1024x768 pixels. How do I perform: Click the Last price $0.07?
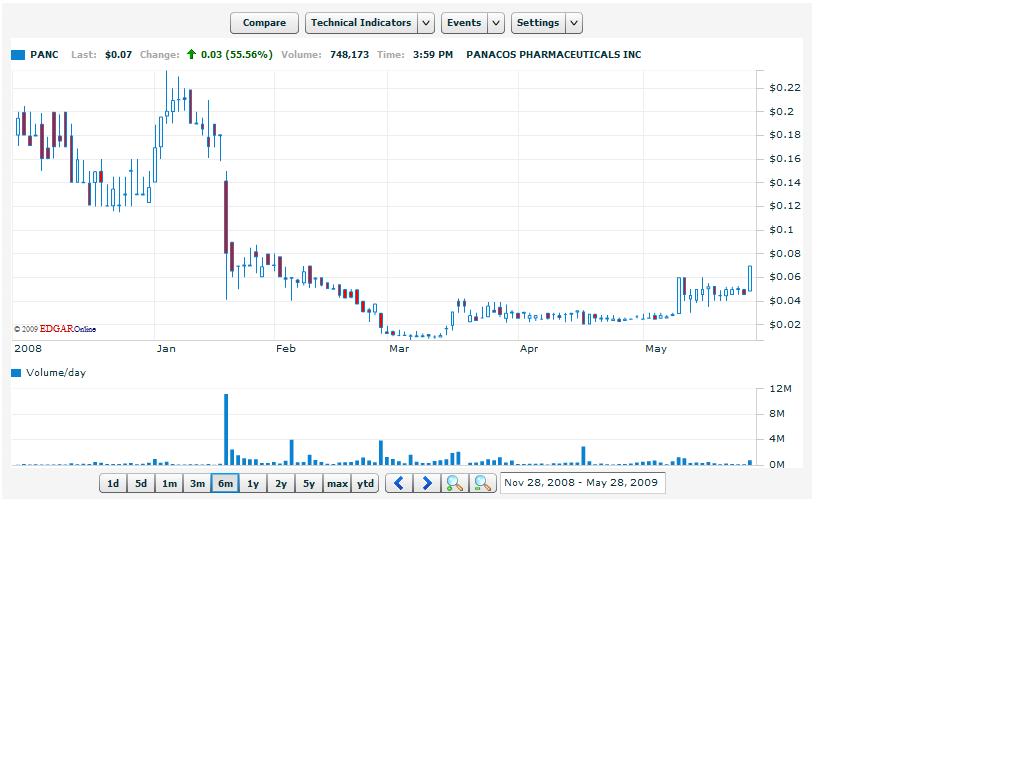[118, 55]
